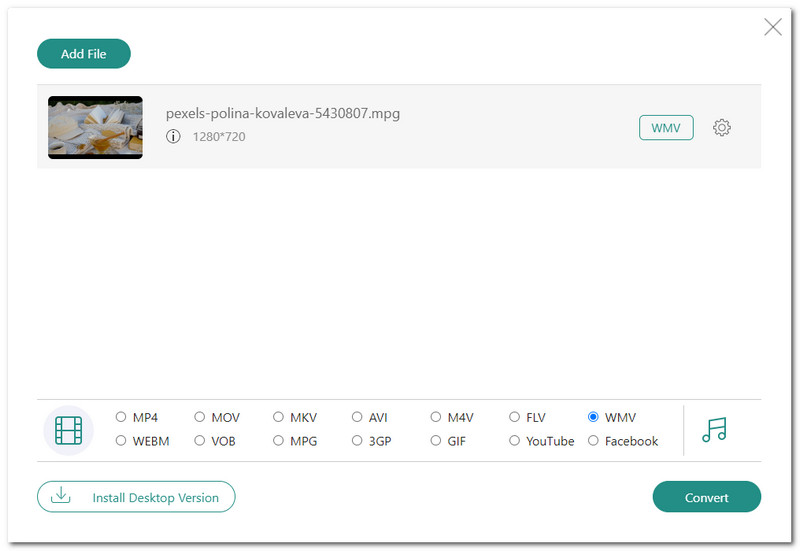This screenshot has width=800, height=551.
Task: Click the info icon beside 1280*720
Action: coord(173,137)
